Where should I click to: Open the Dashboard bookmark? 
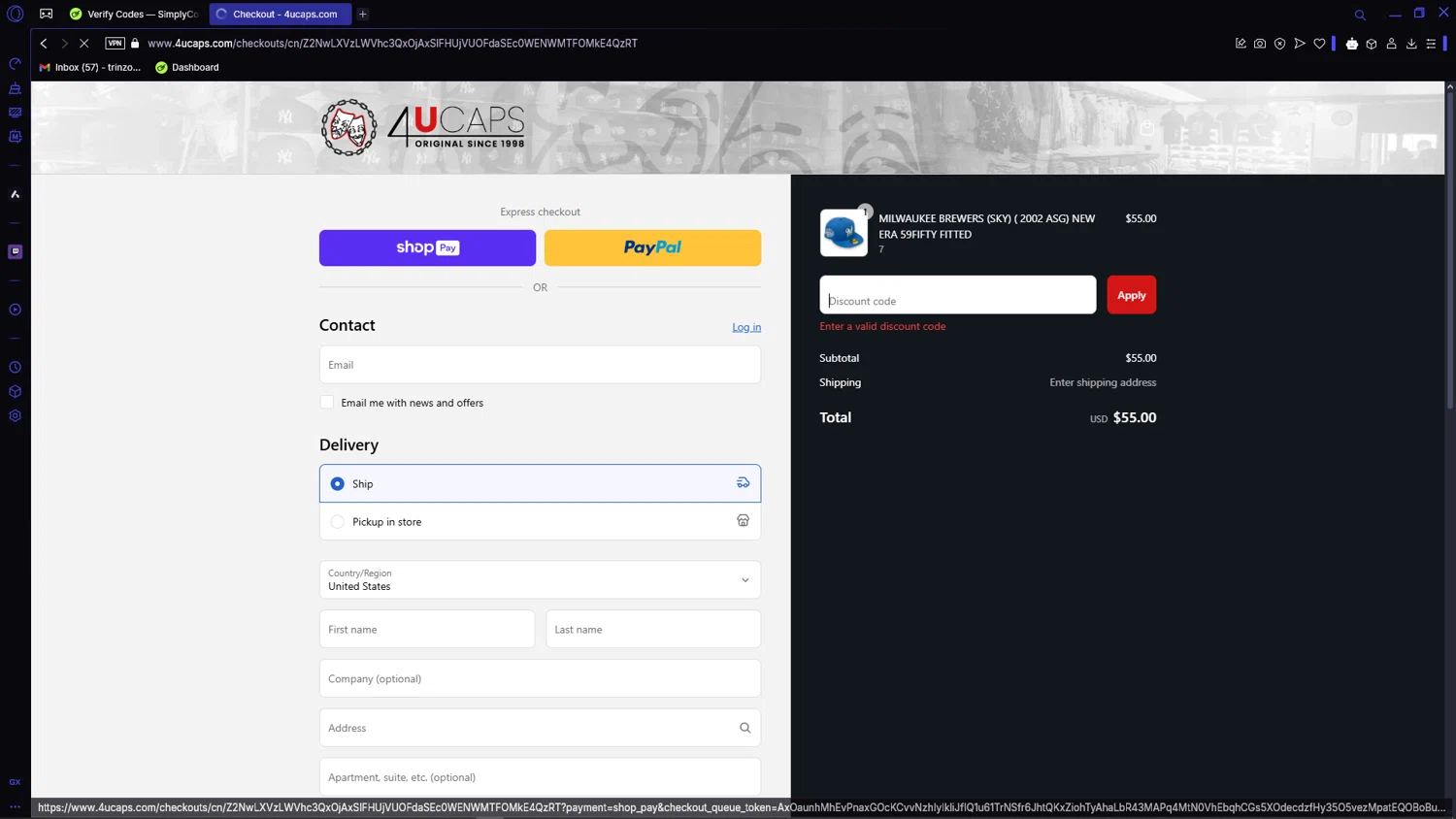pyautogui.click(x=187, y=67)
